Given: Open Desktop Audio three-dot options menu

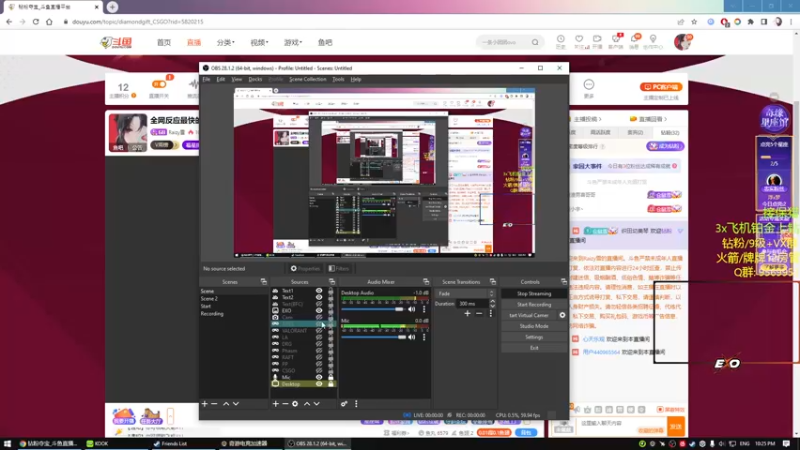Looking at the screenshot, I should [424, 309].
